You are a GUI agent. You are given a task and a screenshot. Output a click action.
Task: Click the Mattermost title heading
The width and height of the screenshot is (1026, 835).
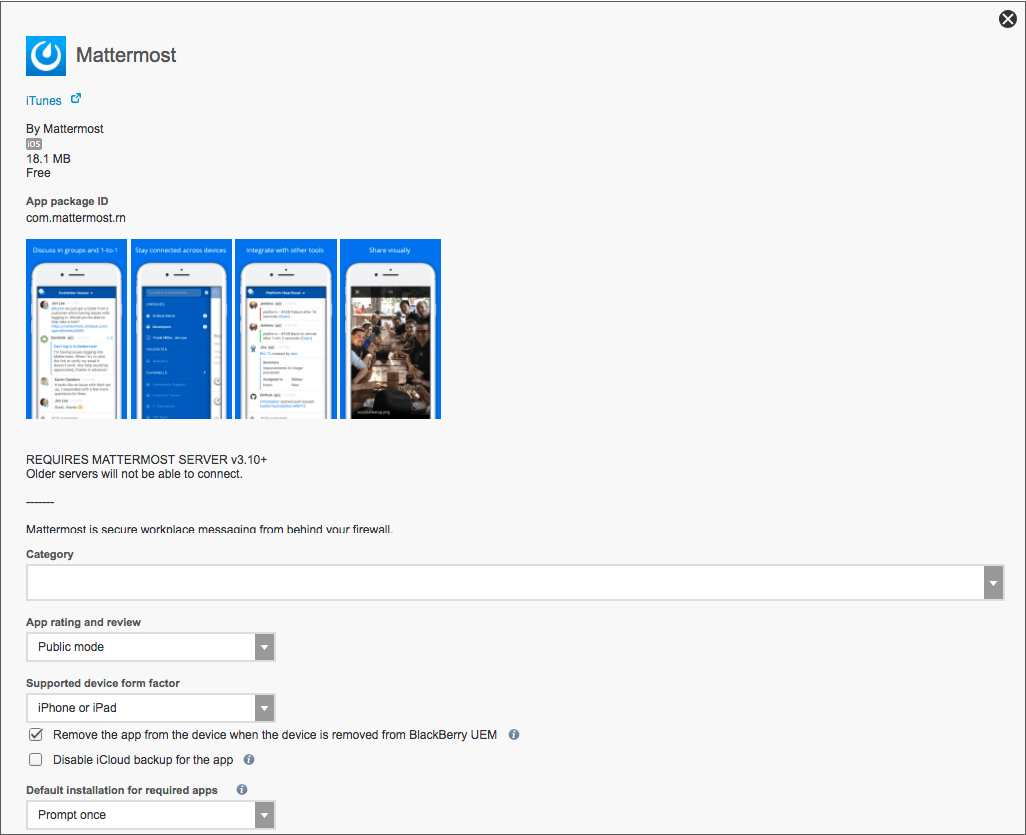[126, 55]
